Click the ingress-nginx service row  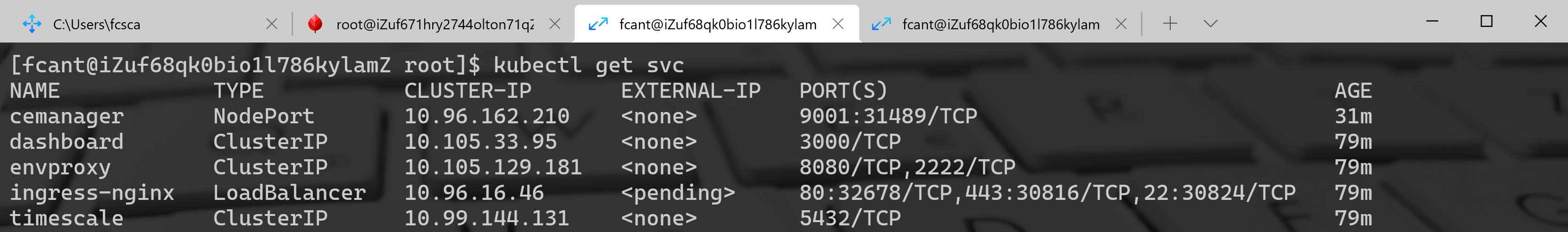[691, 192]
